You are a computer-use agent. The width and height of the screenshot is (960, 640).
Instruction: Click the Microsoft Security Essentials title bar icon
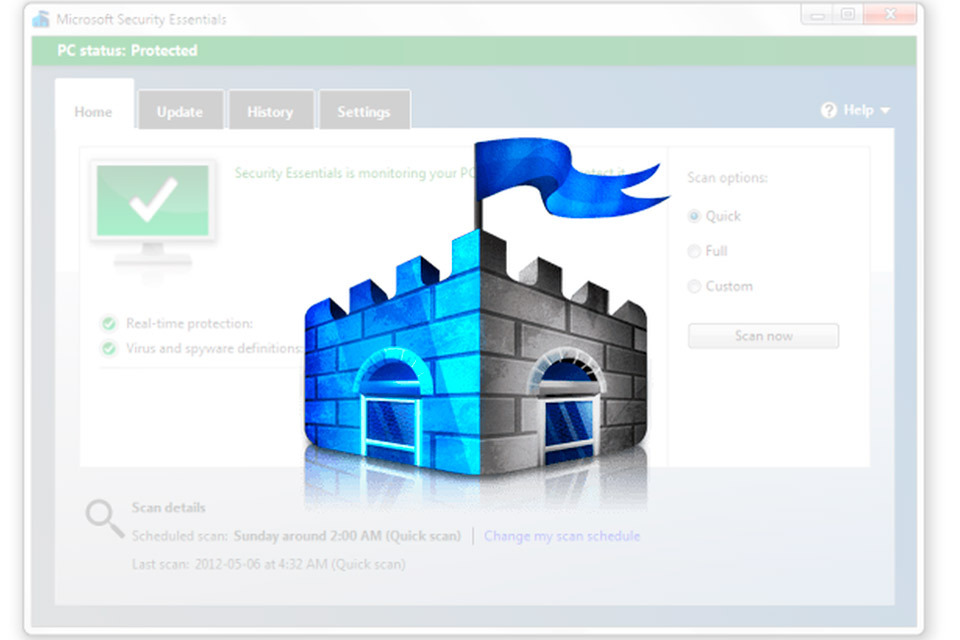(41, 19)
